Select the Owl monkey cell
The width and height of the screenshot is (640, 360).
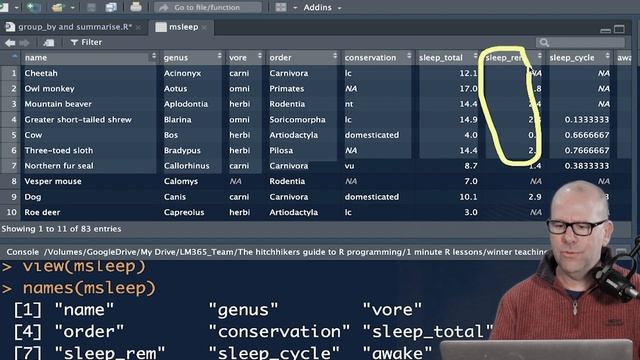click(49, 89)
